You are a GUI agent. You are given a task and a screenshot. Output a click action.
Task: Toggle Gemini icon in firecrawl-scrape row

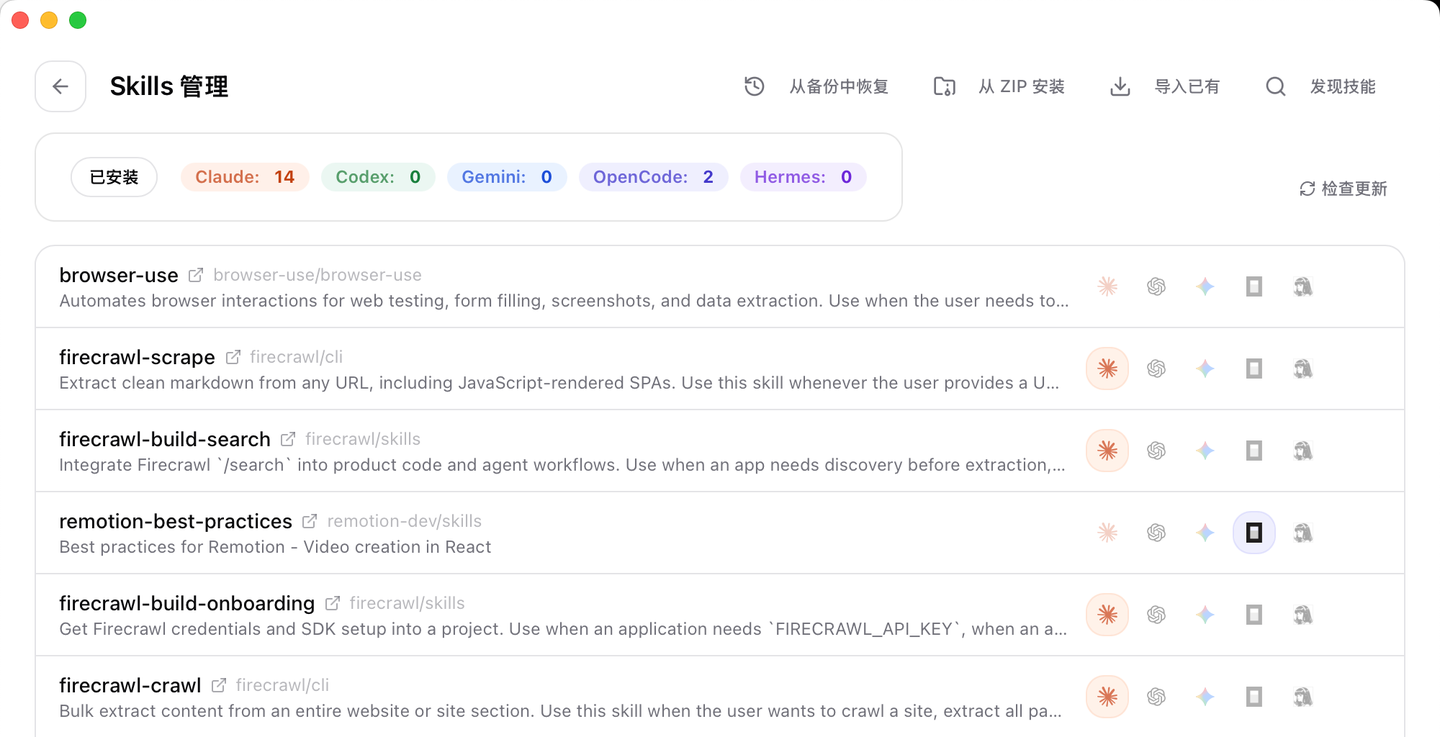pyautogui.click(x=1205, y=369)
